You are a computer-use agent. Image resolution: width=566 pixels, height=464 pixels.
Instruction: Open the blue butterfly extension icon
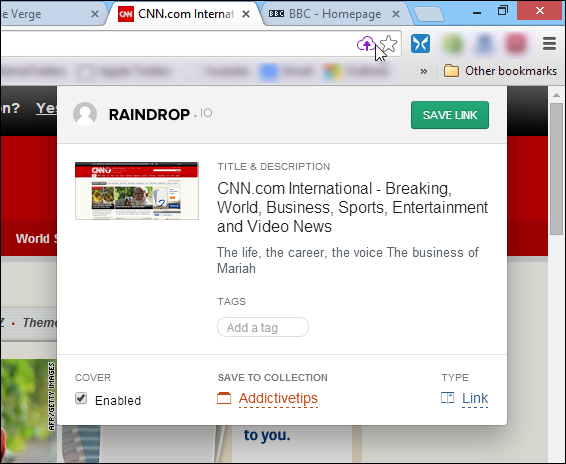[421, 44]
